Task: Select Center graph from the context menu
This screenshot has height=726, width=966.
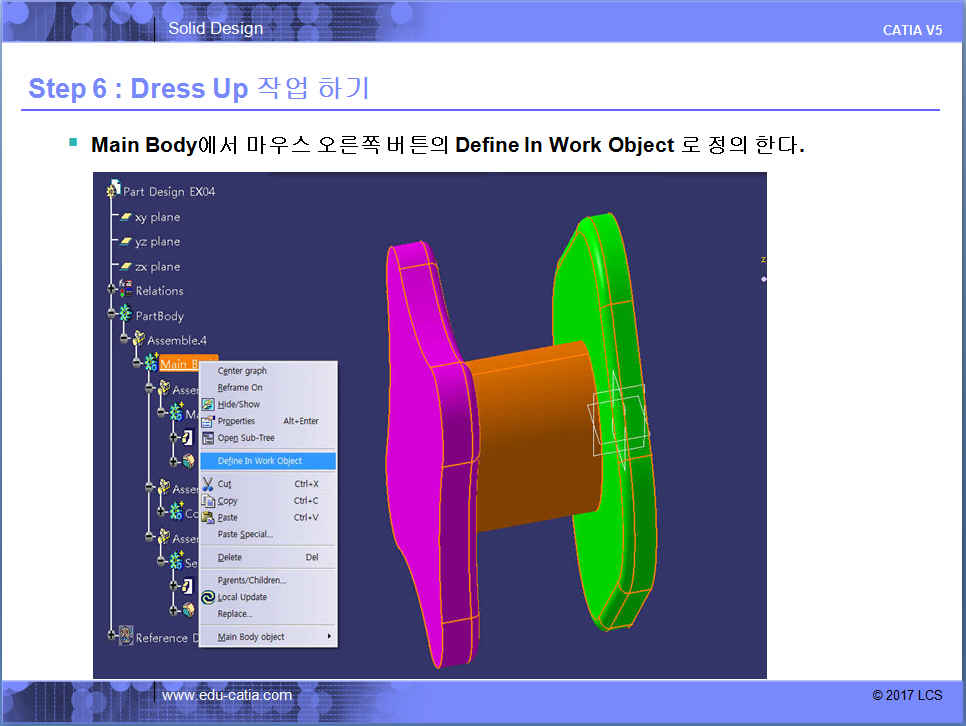Action: (x=242, y=371)
